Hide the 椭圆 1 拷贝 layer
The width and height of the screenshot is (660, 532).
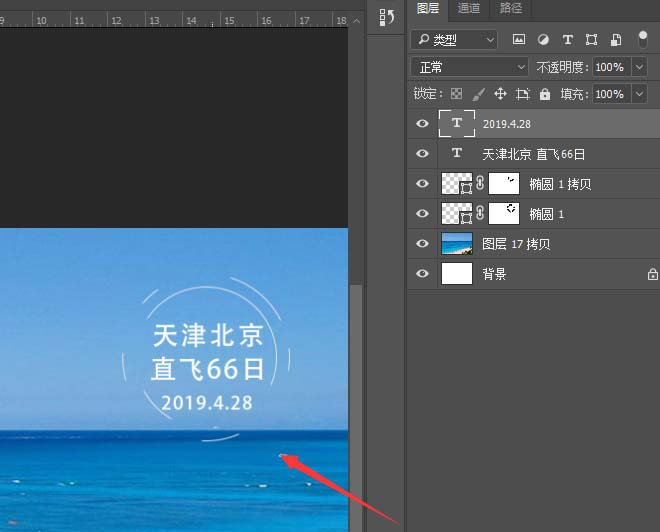422,184
